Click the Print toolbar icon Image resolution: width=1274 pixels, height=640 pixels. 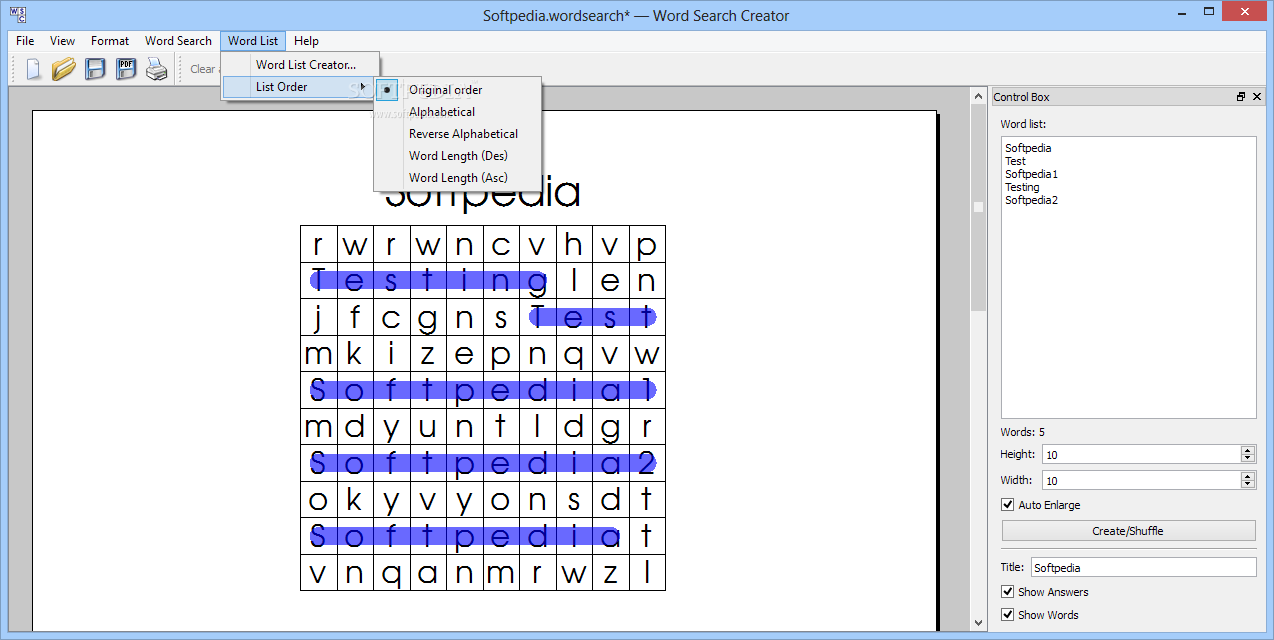click(x=157, y=69)
